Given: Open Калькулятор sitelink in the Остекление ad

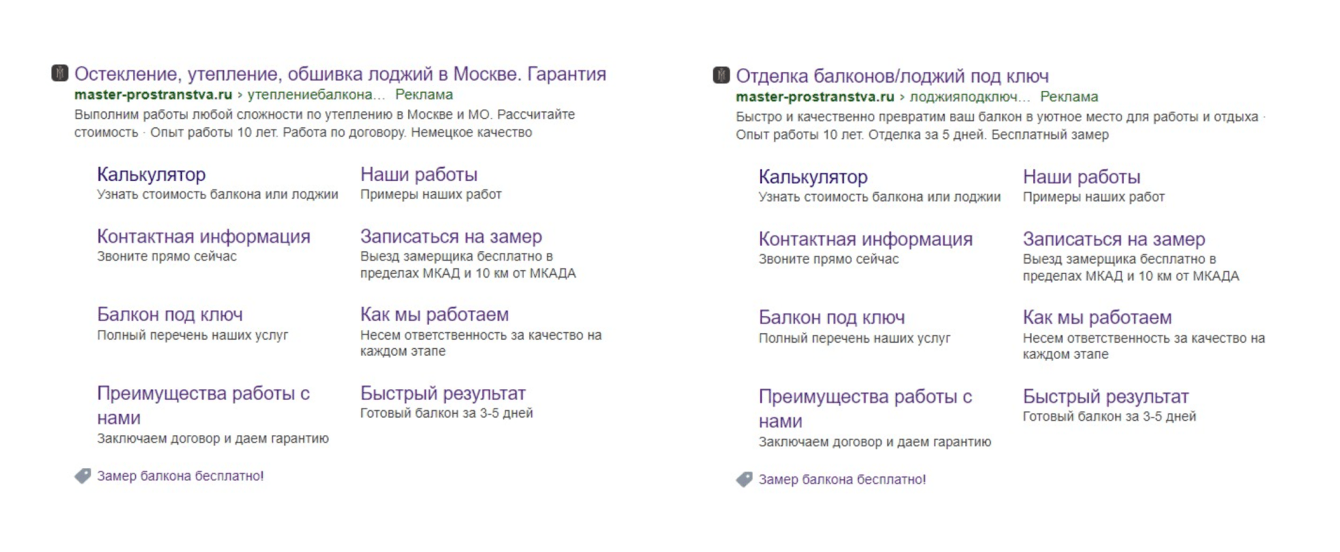Looking at the screenshot, I should [151, 175].
